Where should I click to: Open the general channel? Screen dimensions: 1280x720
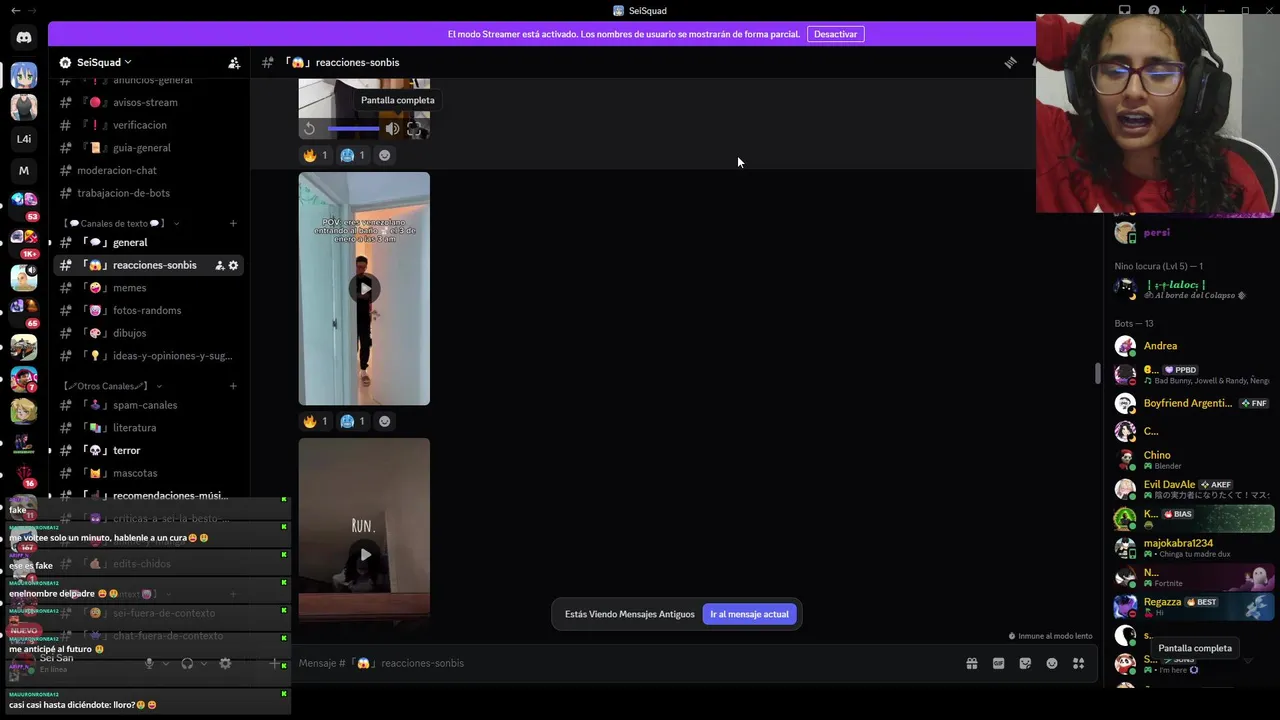(148, 242)
